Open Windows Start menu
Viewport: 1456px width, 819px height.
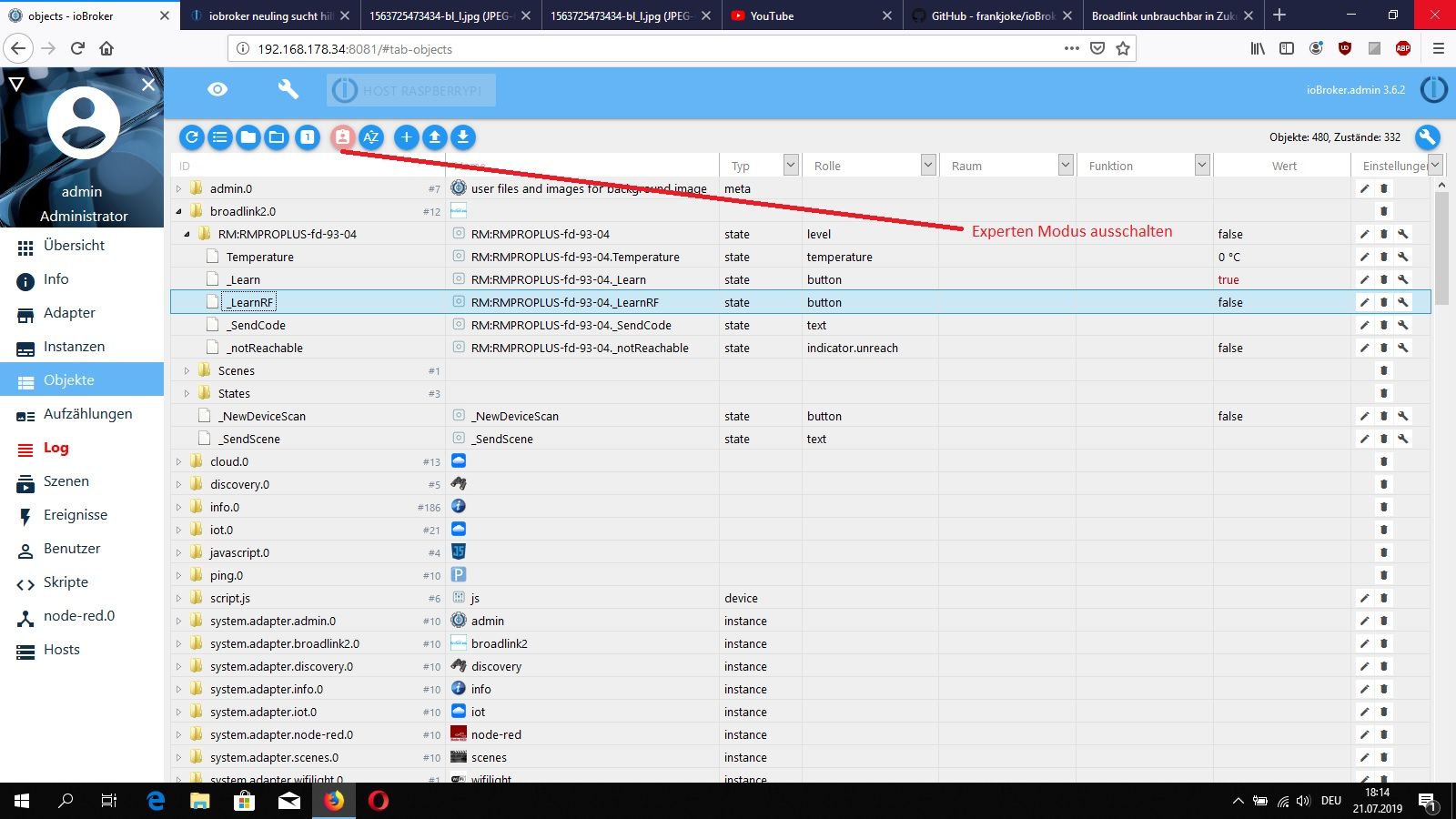coord(22,801)
